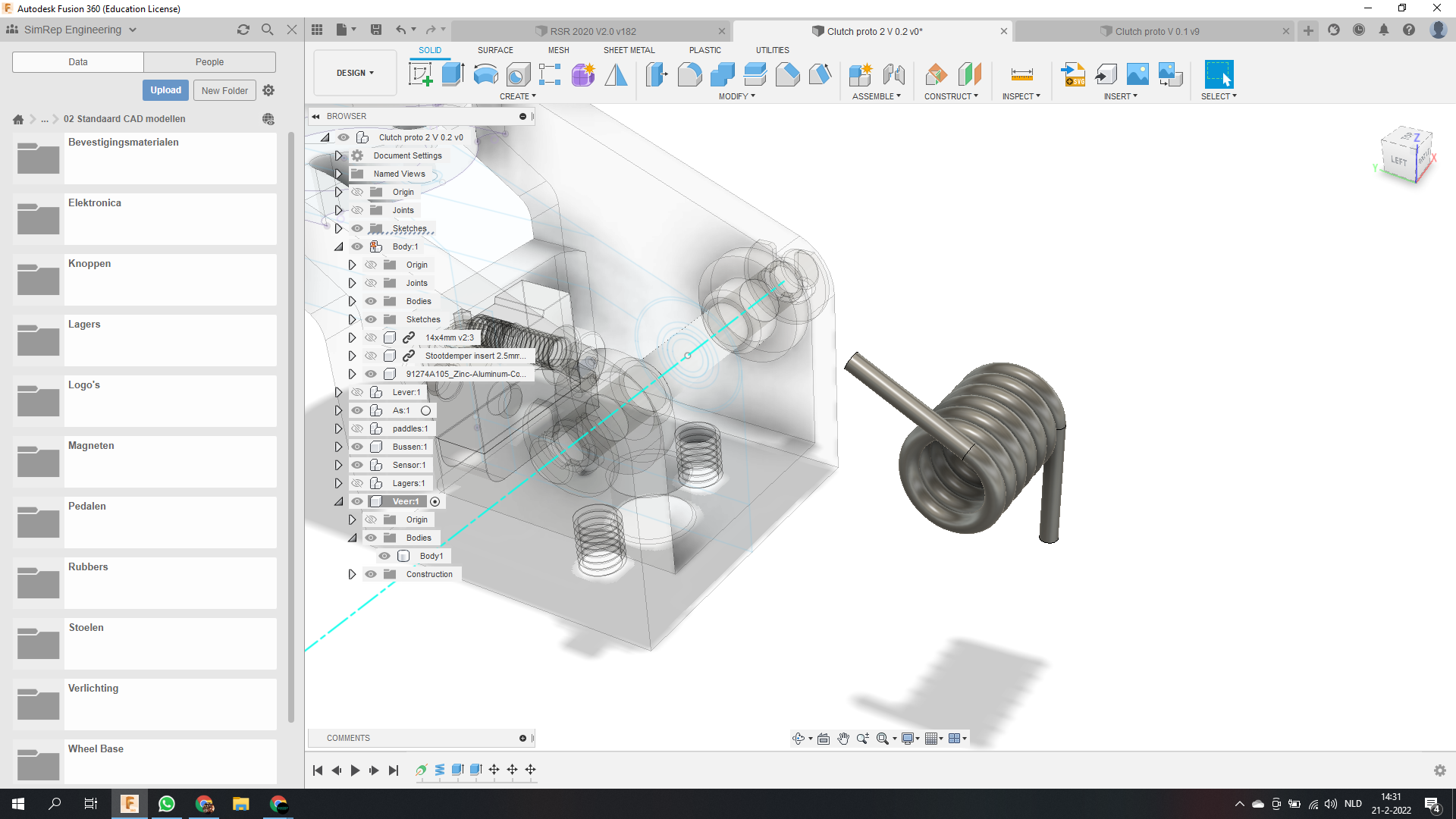This screenshot has height=819, width=1456.
Task: Toggle visibility of the Sensor:1 component
Action: click(x=357, y=465)
